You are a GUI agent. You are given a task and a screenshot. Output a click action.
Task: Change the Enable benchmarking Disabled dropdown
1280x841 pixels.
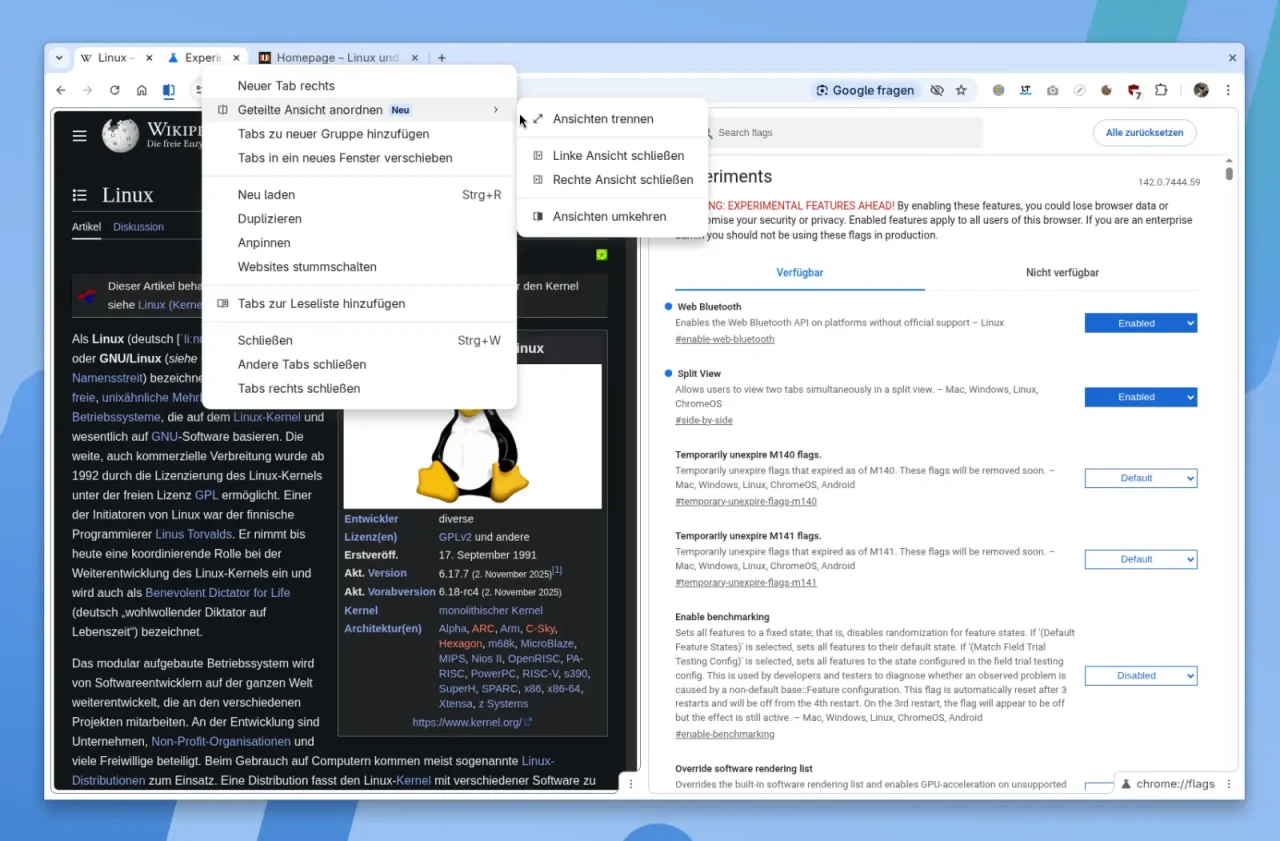coord(1140,675)
